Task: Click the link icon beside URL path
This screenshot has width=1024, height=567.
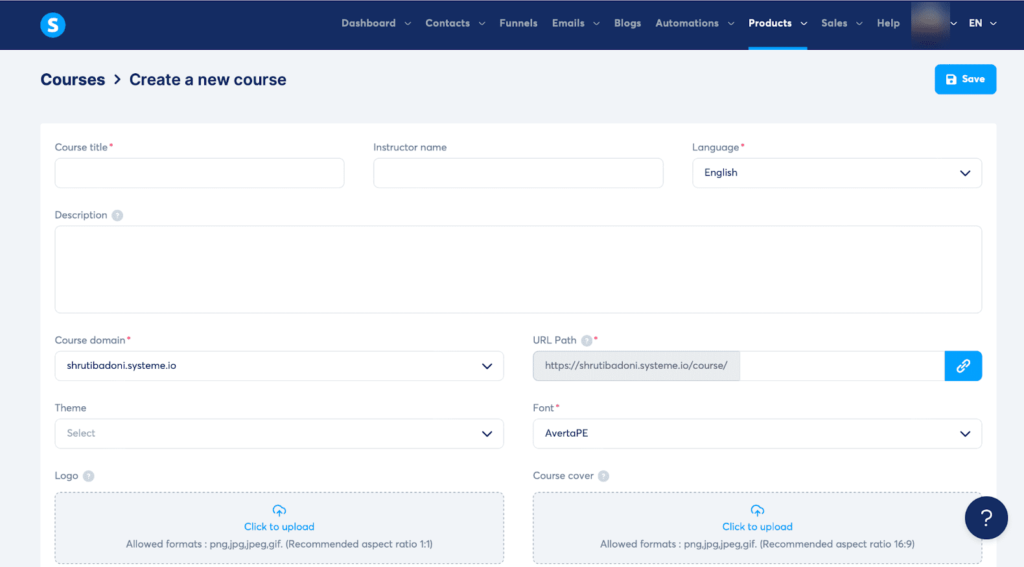Action: [x=963, y=366]
